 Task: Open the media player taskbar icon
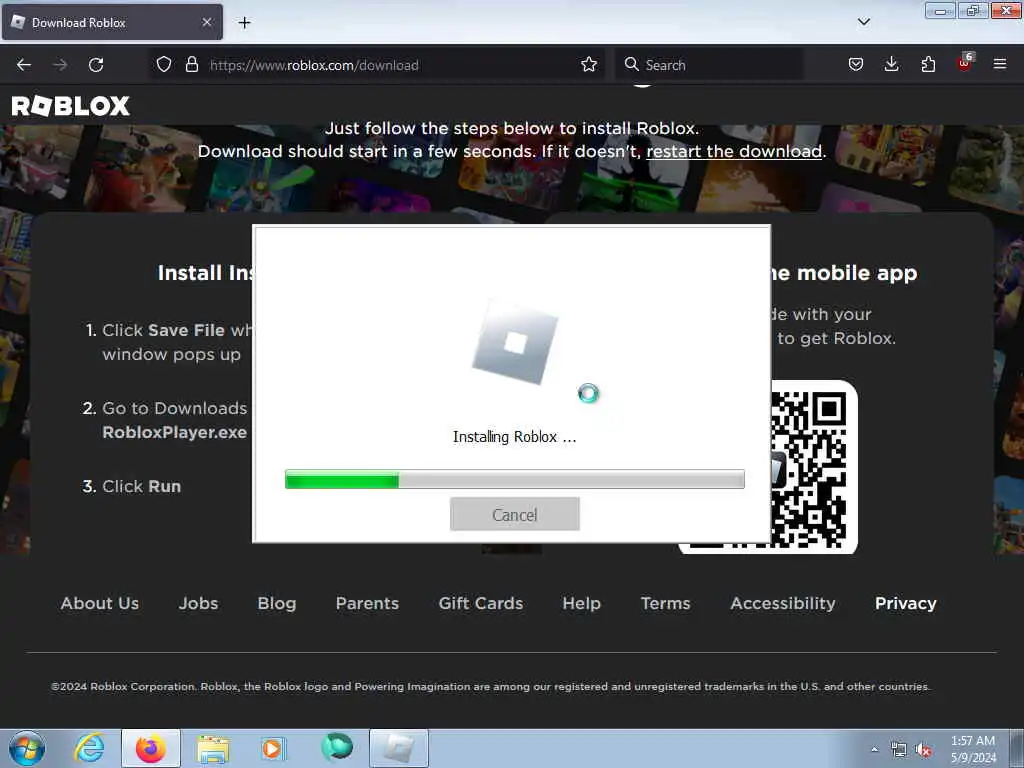coord(272,748)
